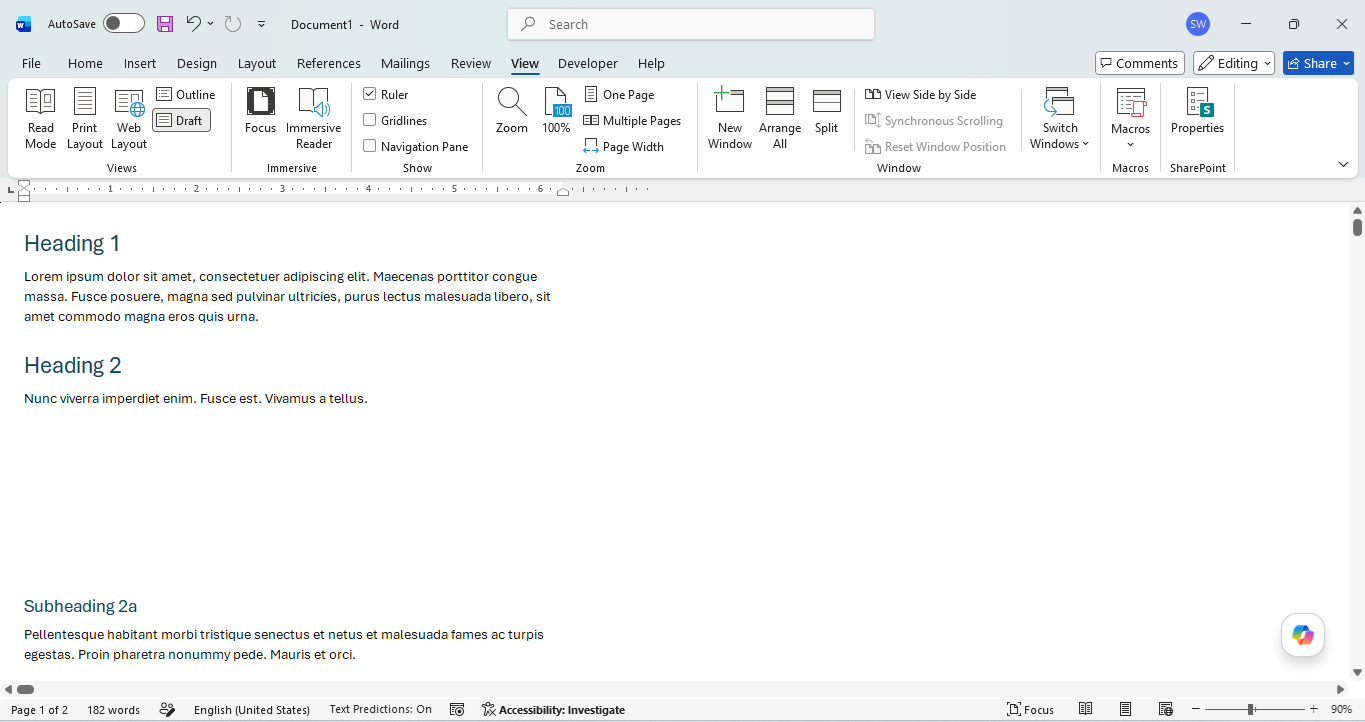Show One Page zoom

tap(619, 95)
